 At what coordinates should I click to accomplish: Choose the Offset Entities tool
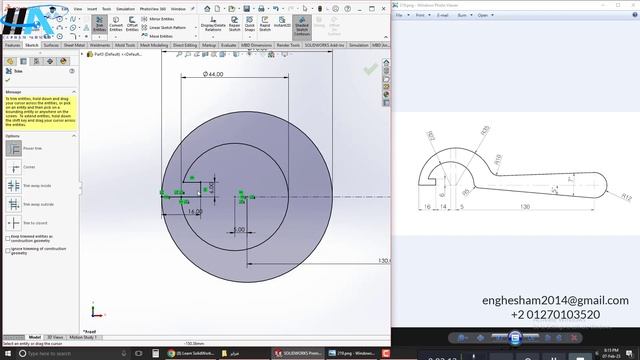132,24
